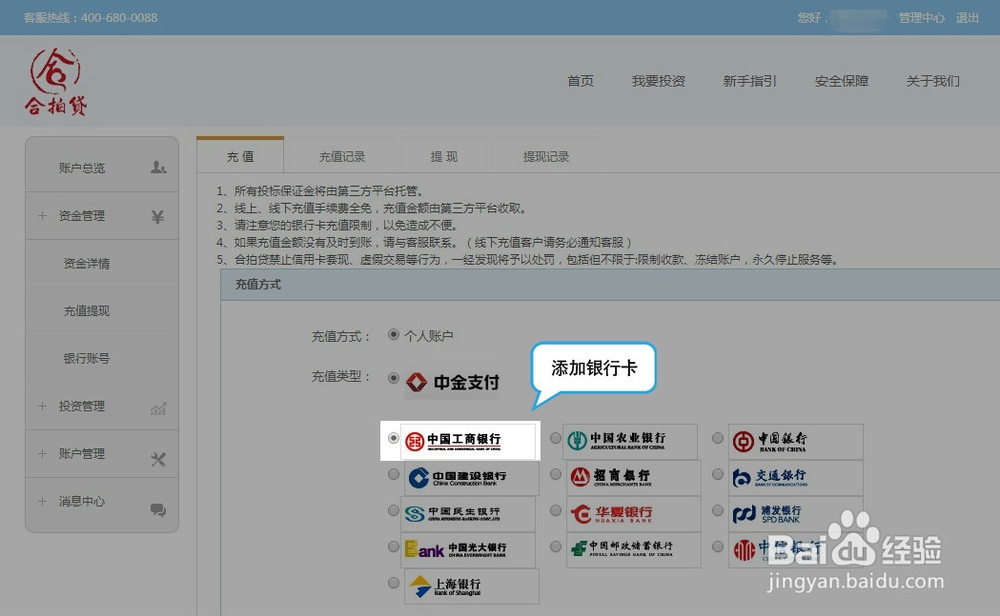Click the 退出 logout link

click(x=967, y=18)
